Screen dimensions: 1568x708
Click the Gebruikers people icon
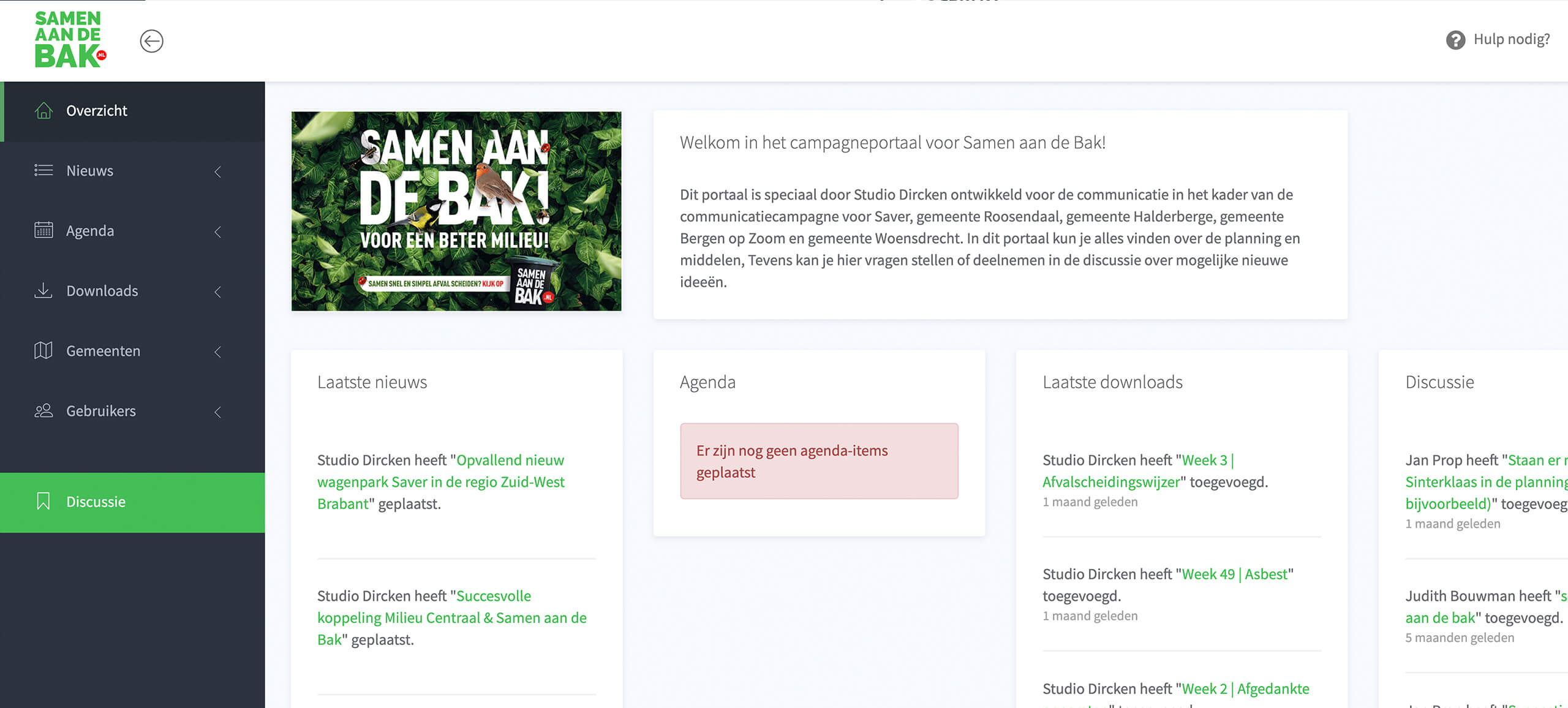tap(43, 410)
